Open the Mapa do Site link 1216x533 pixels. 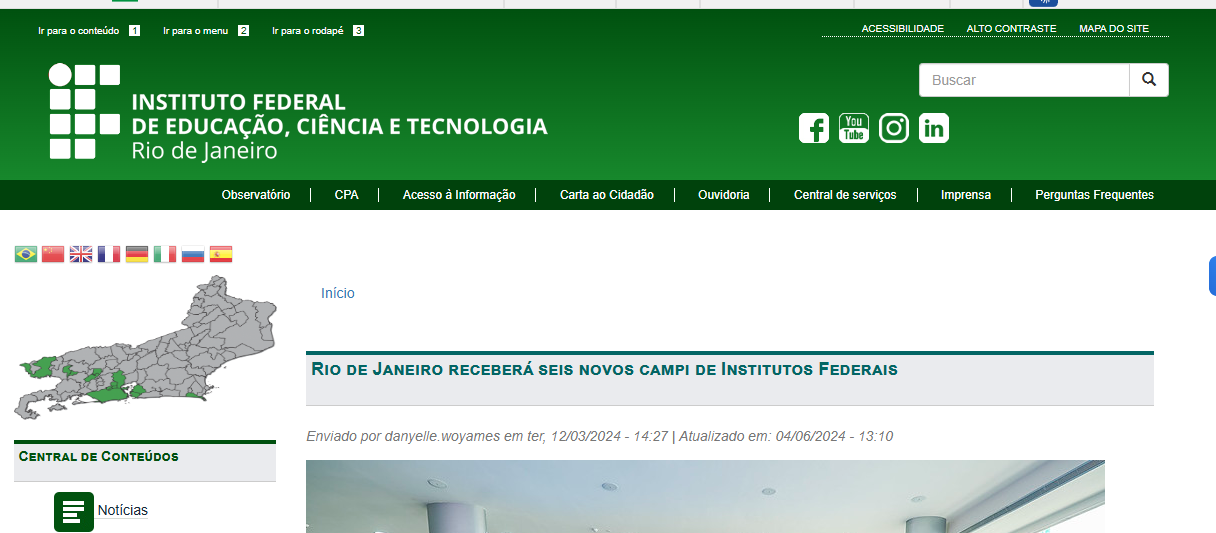point(1114,29)
